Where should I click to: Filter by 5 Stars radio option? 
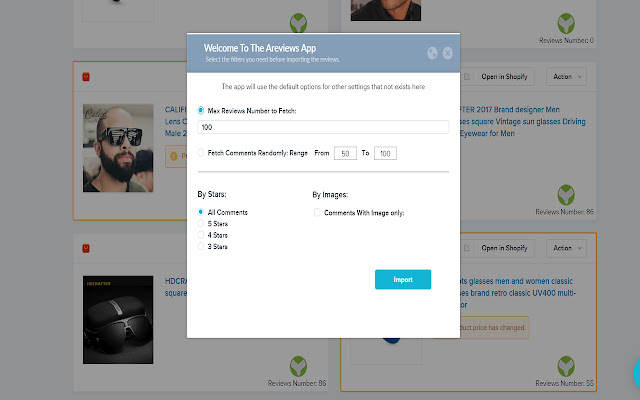coord(201,223)
